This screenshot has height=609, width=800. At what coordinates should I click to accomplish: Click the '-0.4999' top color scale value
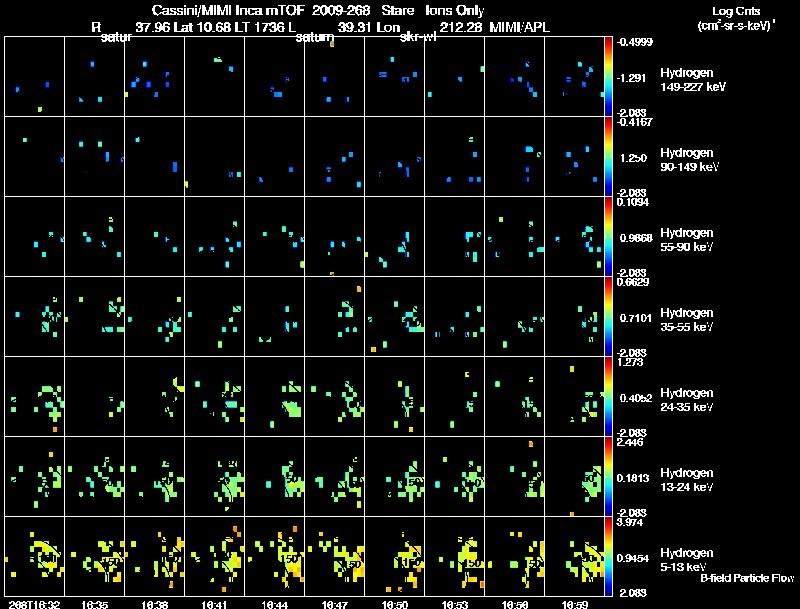[x=634, y=42]
